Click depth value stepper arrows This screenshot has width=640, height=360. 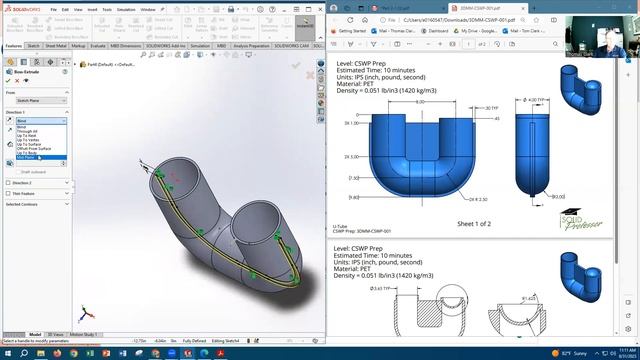coord(63,163)
